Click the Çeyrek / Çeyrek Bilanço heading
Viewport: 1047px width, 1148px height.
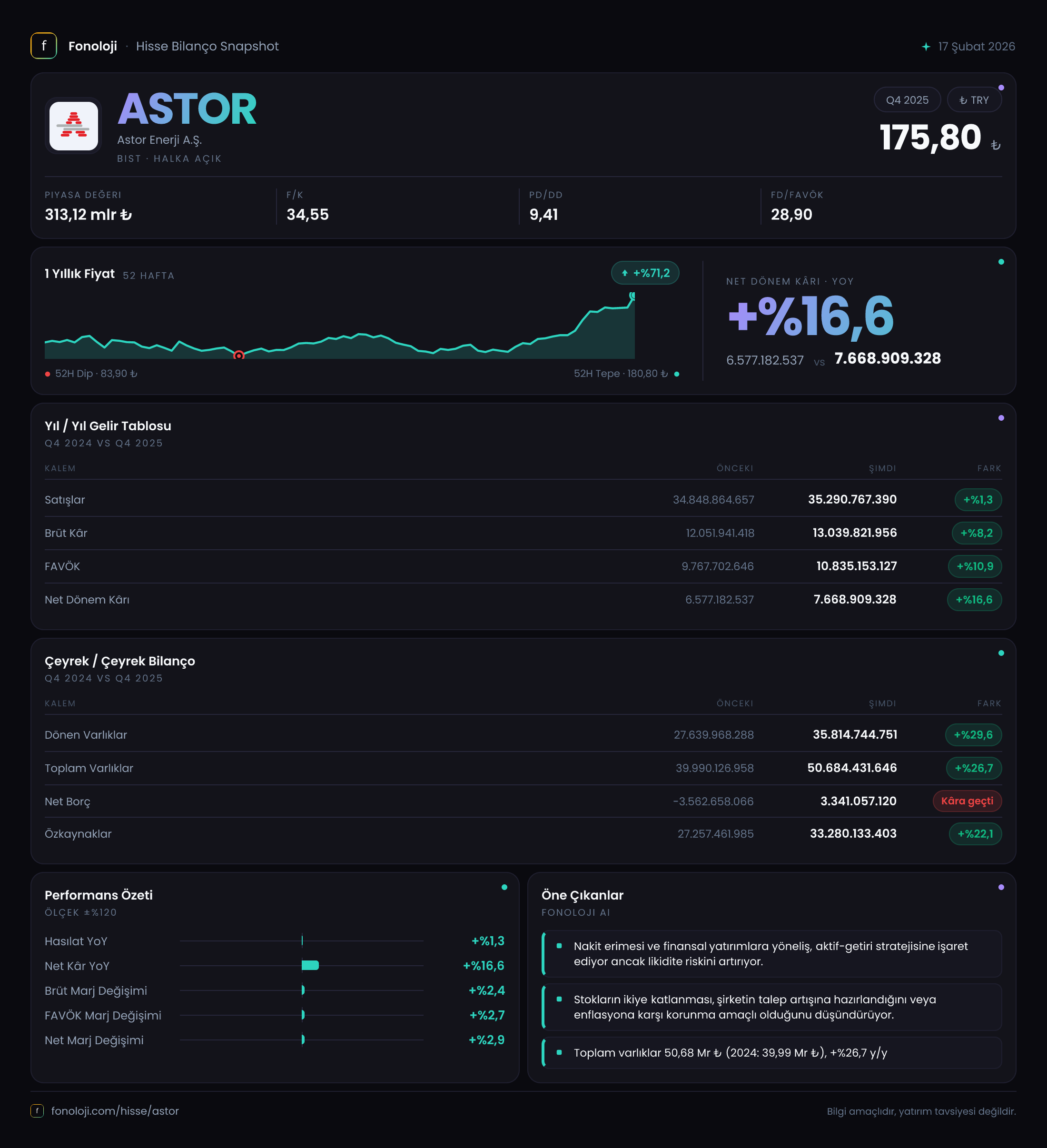tap(119, 661)
